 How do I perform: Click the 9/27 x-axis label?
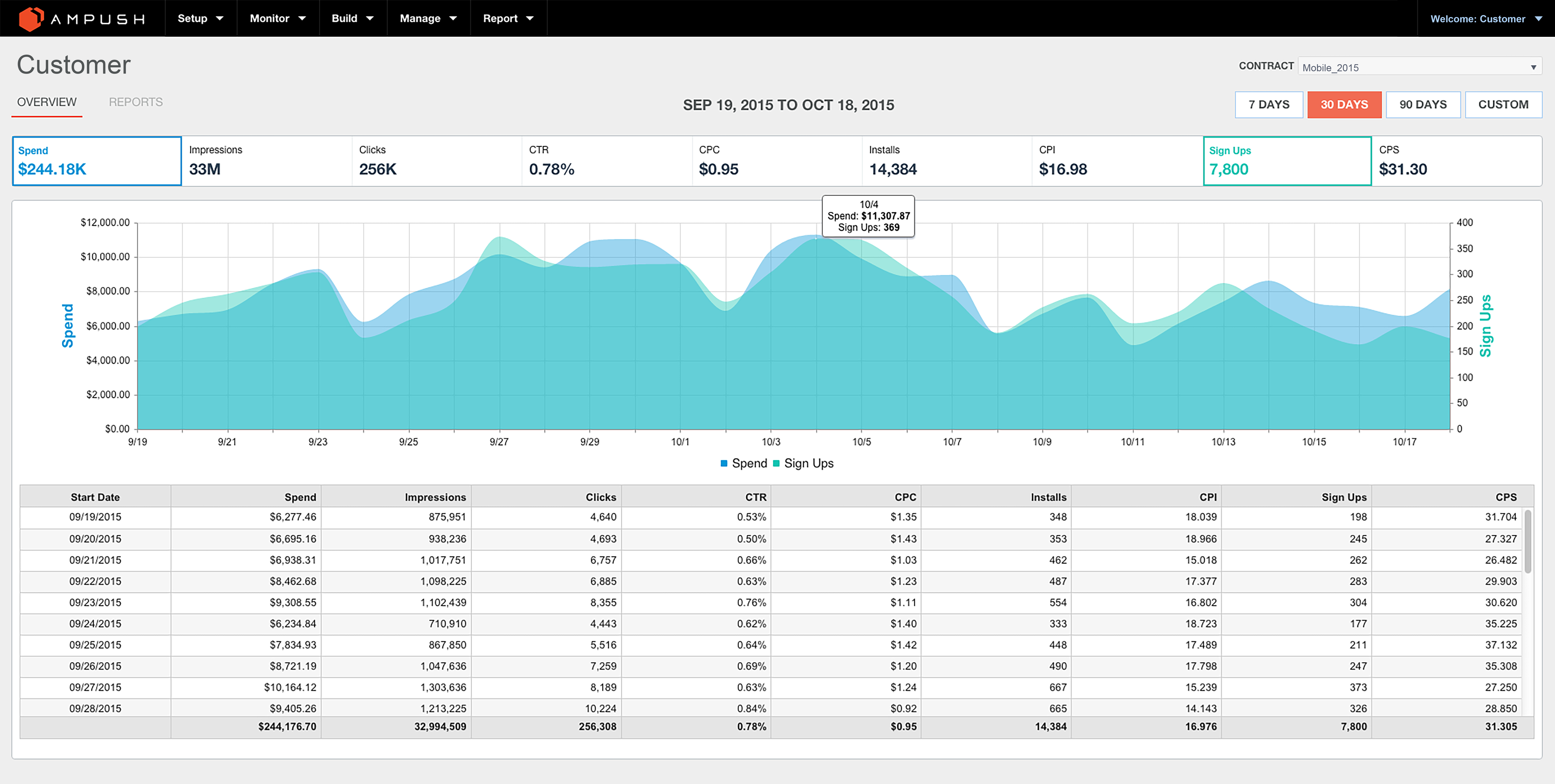499,442
